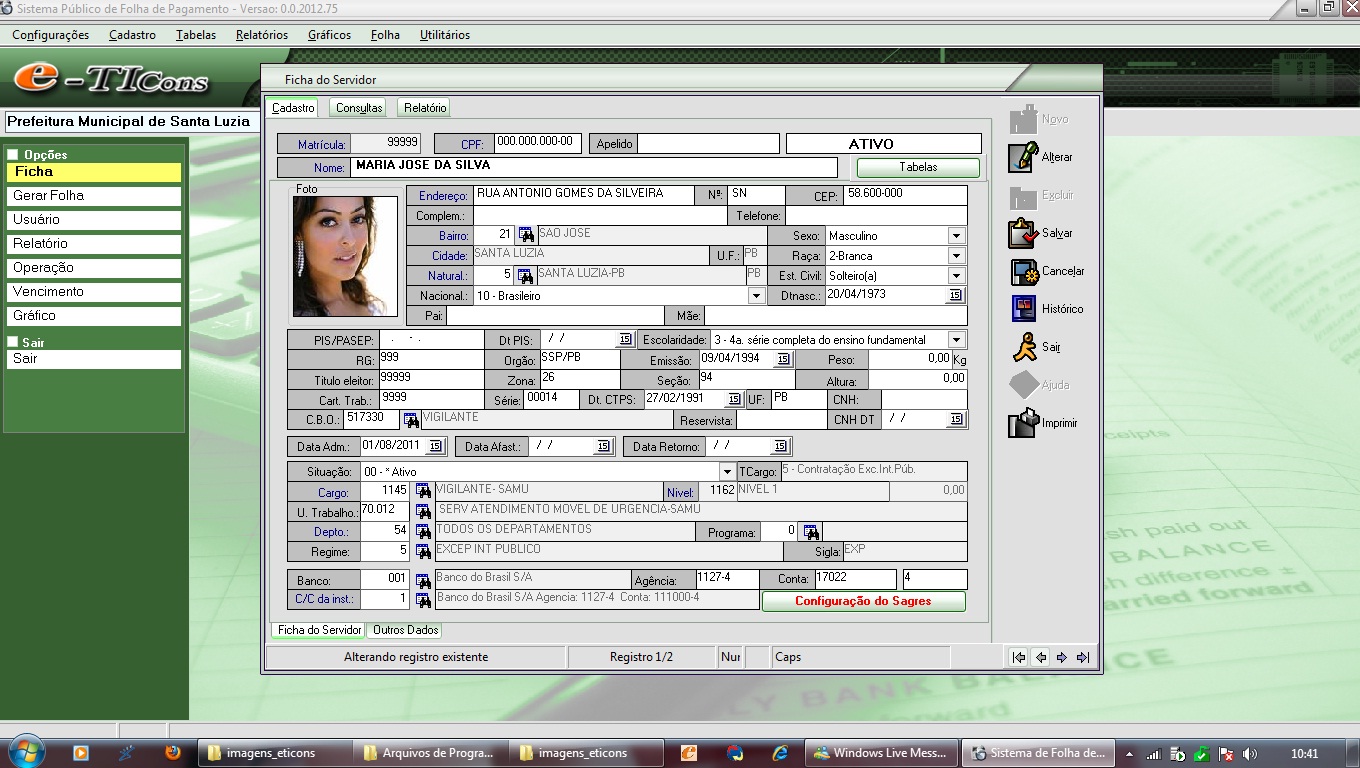Toggle the Sair section checkbox

click(x=13, y=342)
